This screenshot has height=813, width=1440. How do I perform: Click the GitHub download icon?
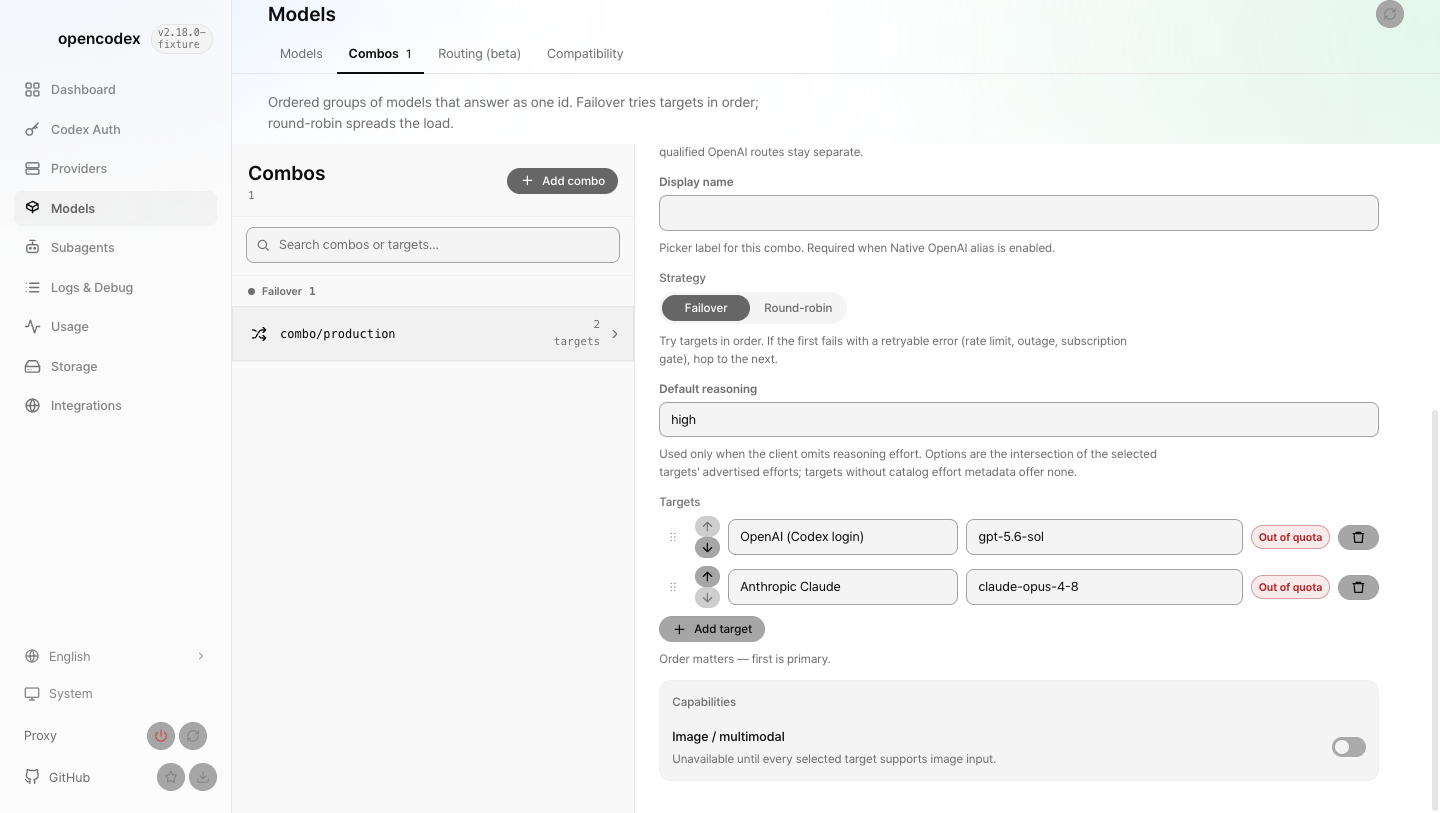click(x=203, y=777)
